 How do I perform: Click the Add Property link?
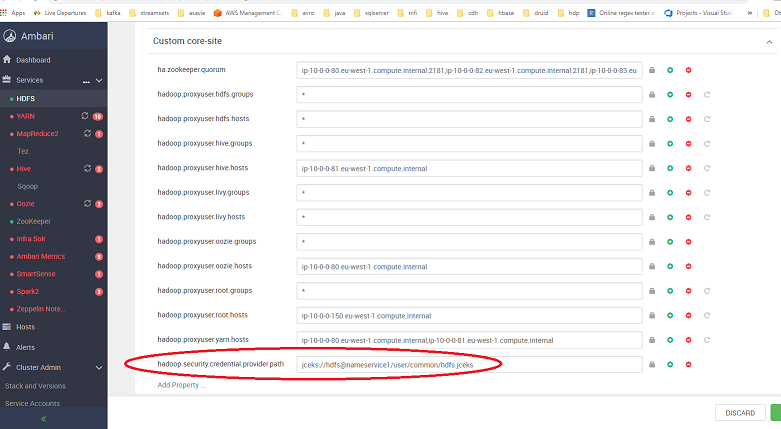pyautogui.click(x=181, y=385)
